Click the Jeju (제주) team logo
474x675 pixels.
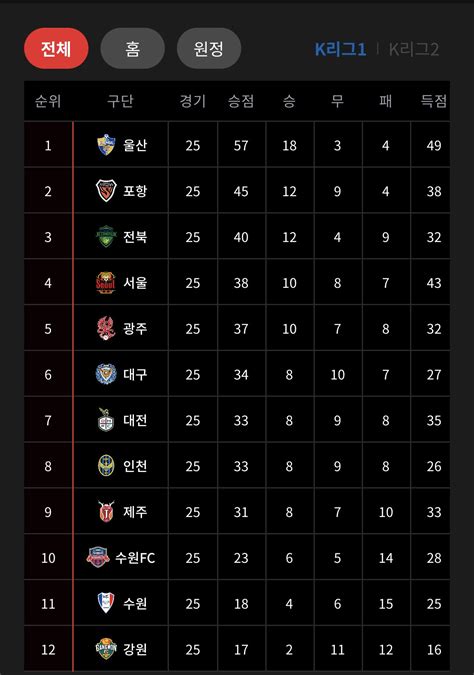pyautogui.click(x=106, y=511)
